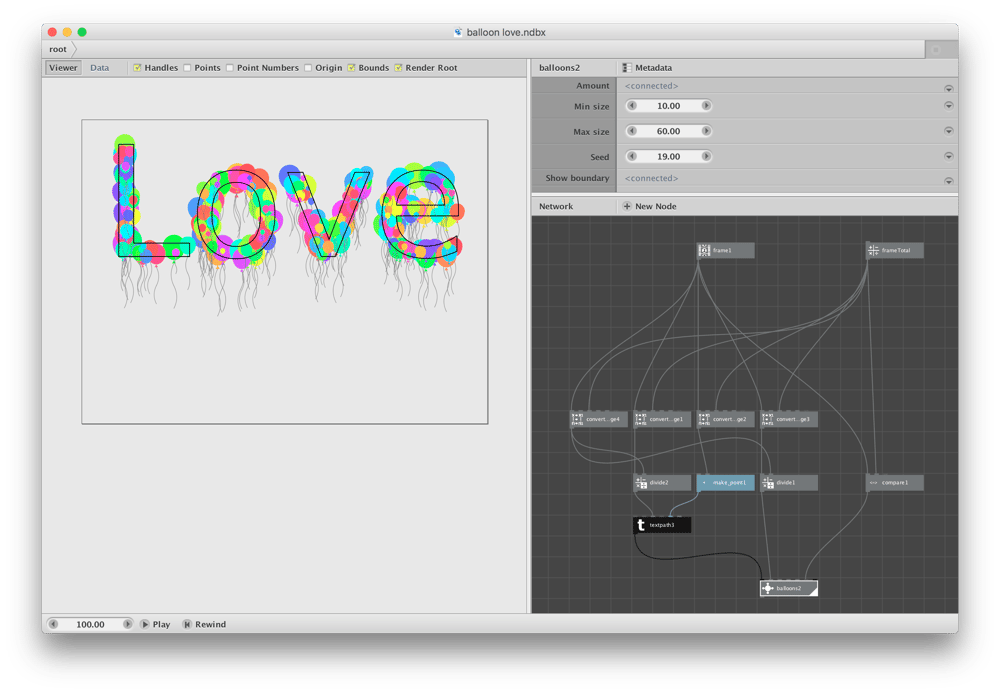This screenshot has height=693, width=1000.
Task: Click the New Node button label
Action: [x=656, y=206]
